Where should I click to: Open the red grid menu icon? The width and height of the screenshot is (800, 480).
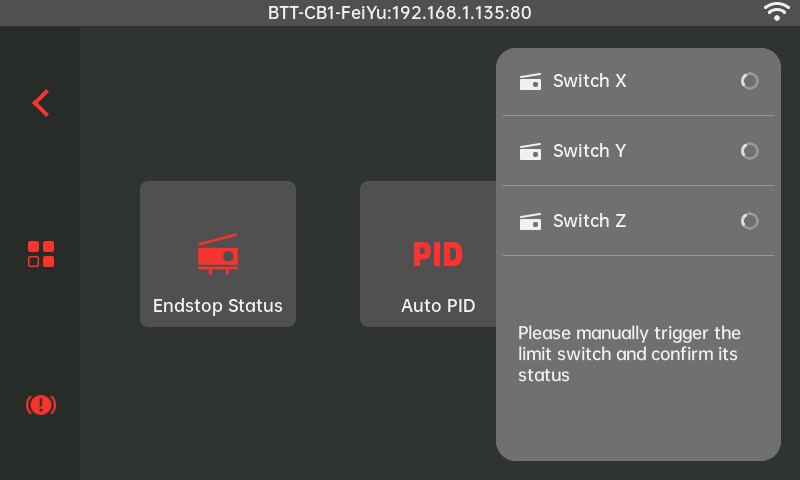click(x=40, y=254)
